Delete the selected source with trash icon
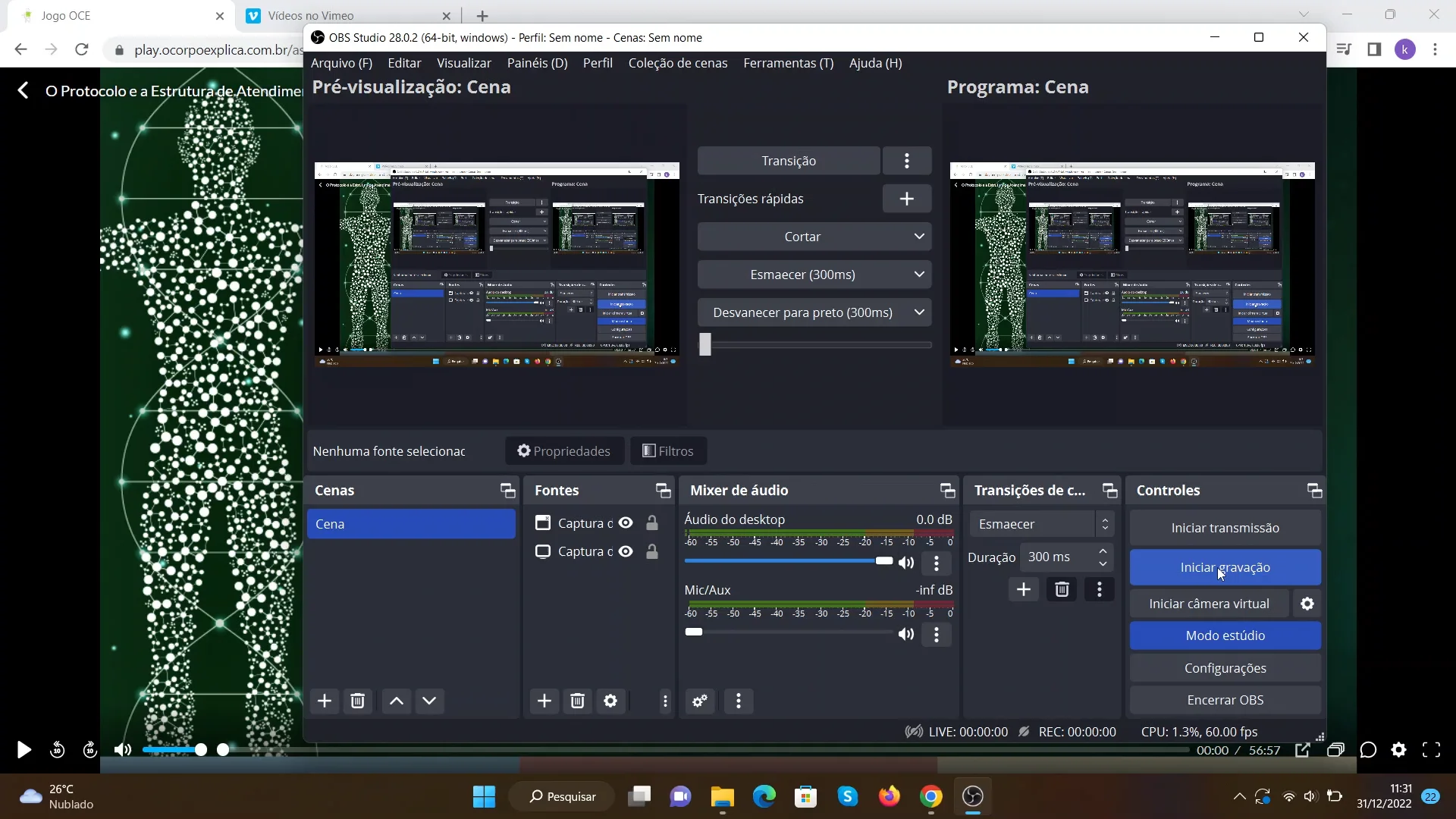The image size is (1456, 819). (577, 701)
